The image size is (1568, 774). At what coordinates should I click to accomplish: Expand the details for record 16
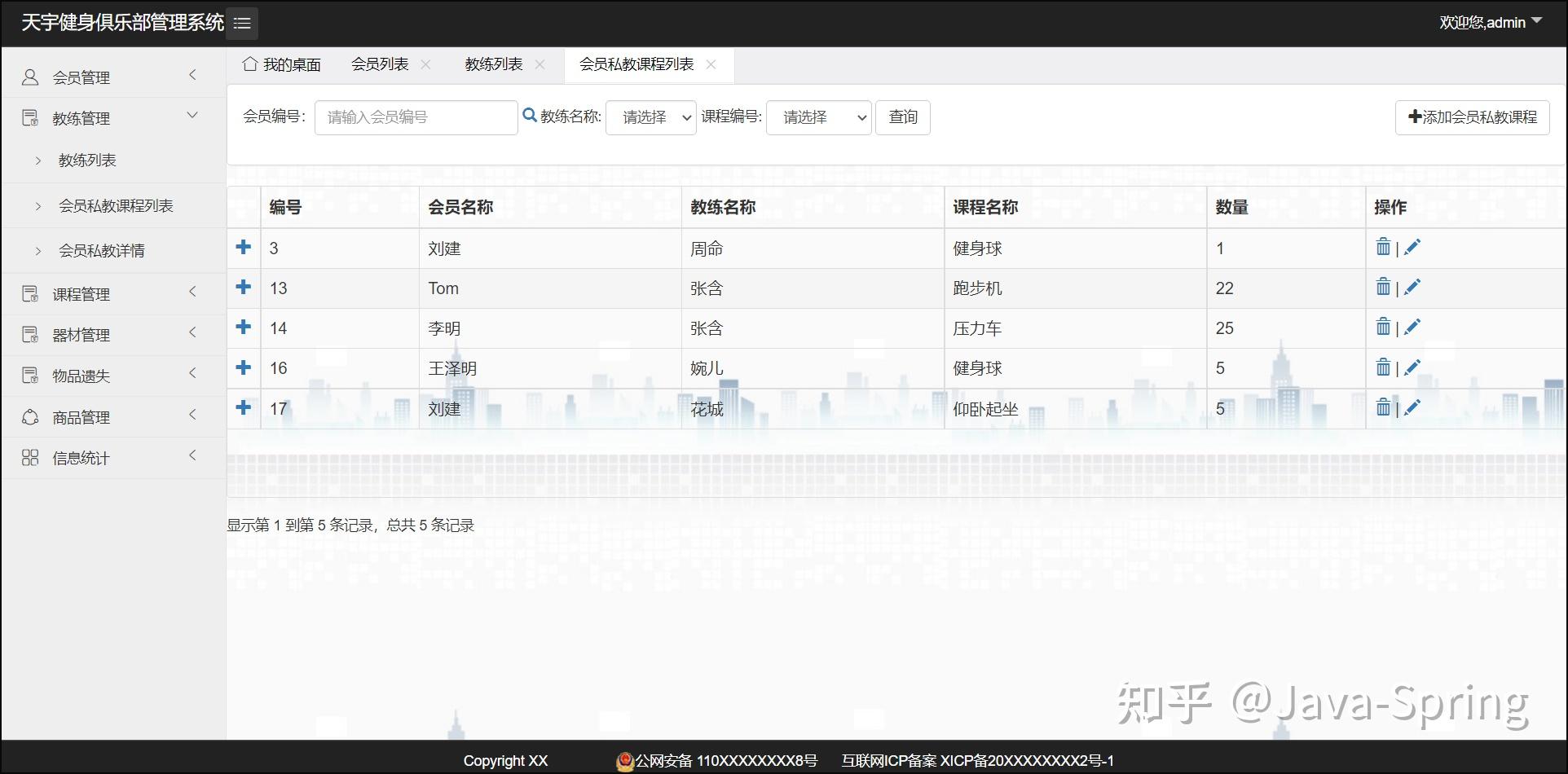click(243, 367)
